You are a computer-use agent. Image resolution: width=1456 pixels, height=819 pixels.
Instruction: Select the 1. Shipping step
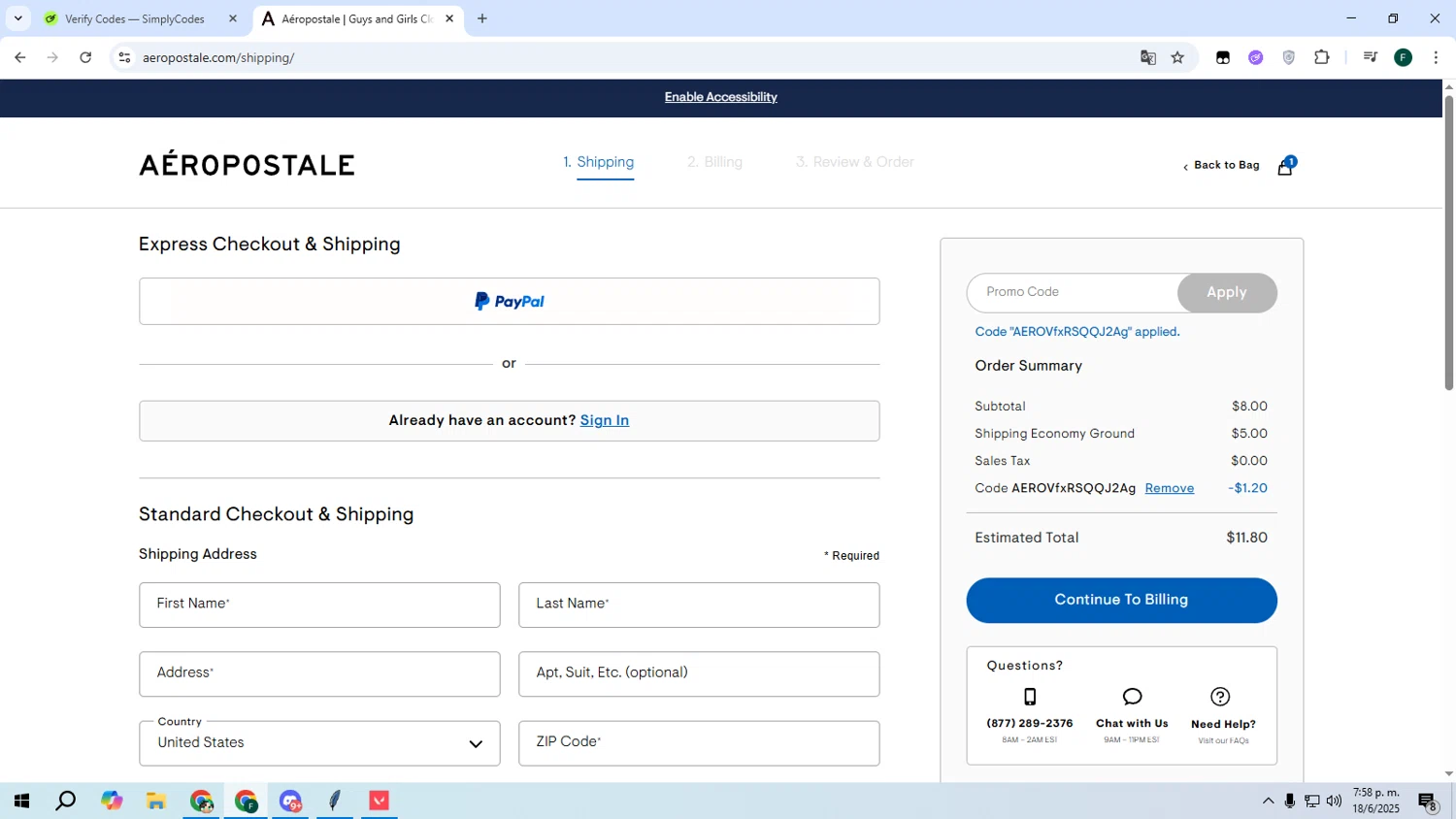click(598, 162)
